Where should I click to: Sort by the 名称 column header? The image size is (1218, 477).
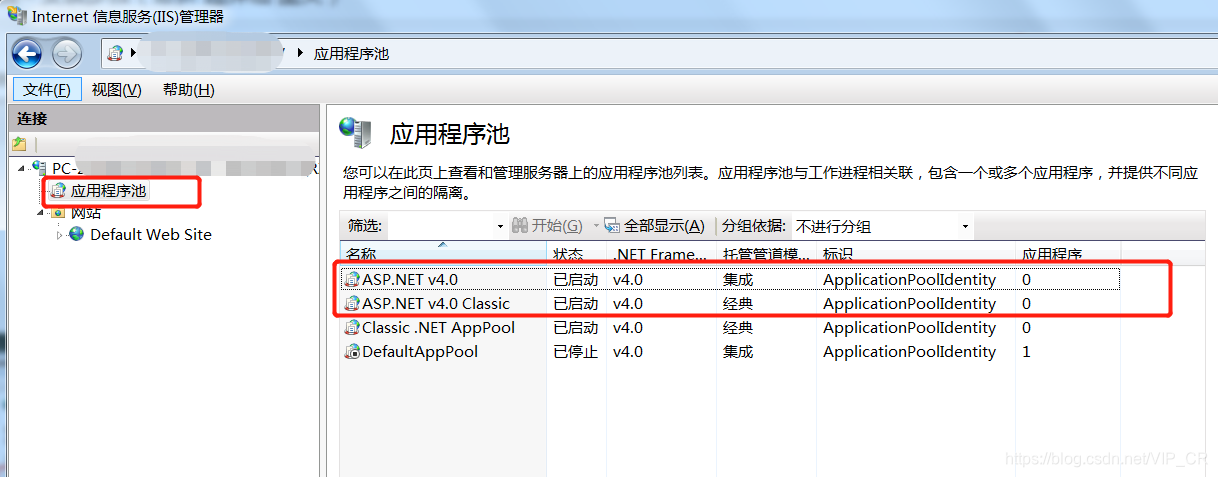443,253
